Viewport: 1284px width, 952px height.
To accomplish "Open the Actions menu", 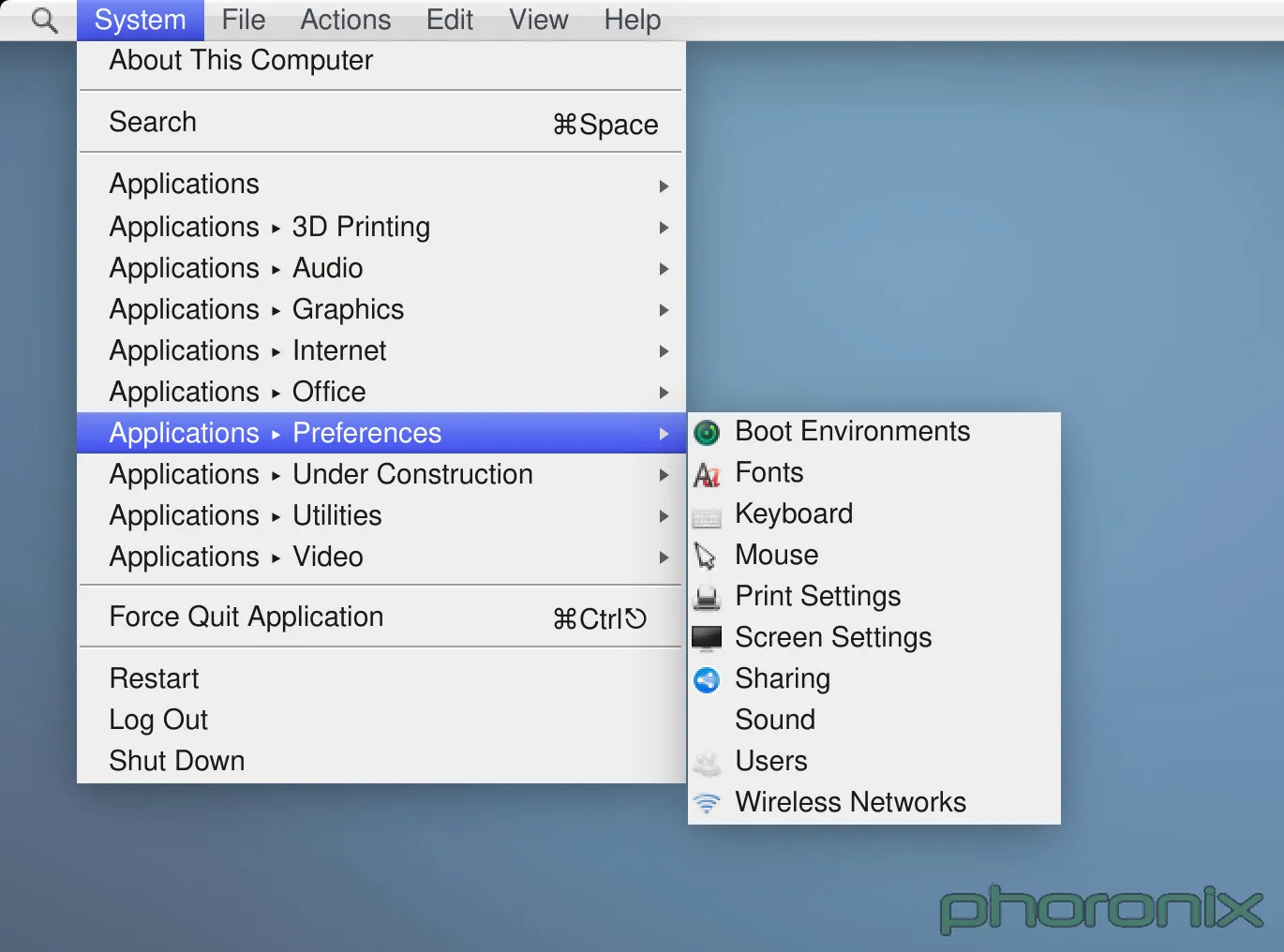I will 345,20.
